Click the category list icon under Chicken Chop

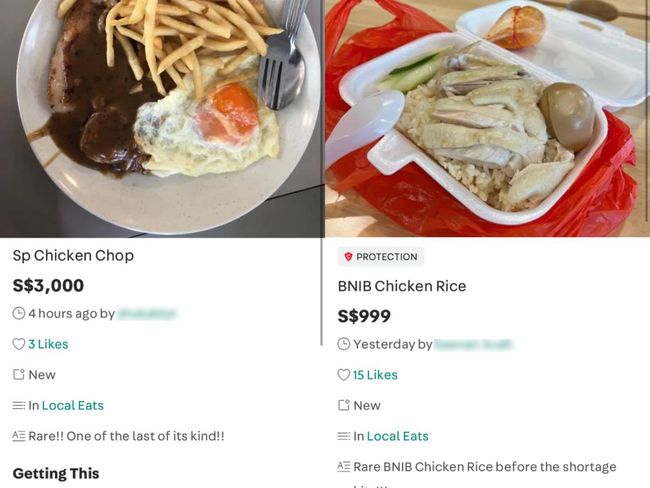[19, 405]
